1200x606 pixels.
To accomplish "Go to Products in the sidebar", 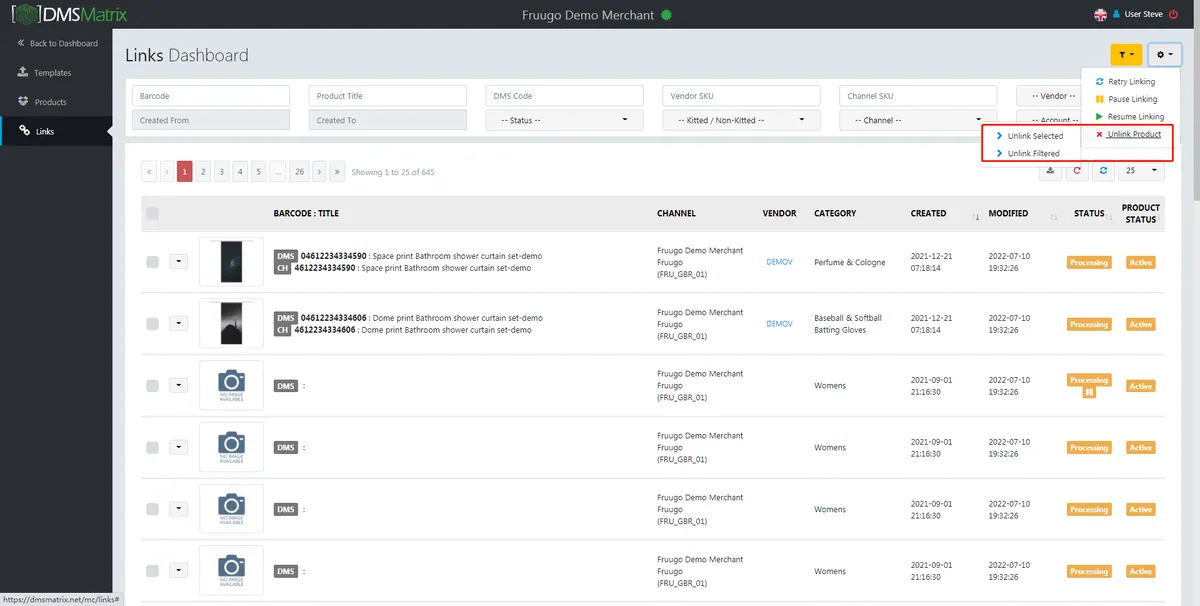I will [50, 102].
